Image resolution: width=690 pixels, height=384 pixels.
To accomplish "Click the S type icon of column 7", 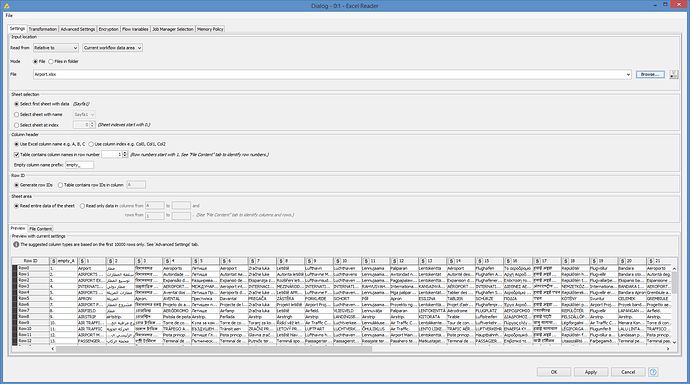I will pos(253,261).
